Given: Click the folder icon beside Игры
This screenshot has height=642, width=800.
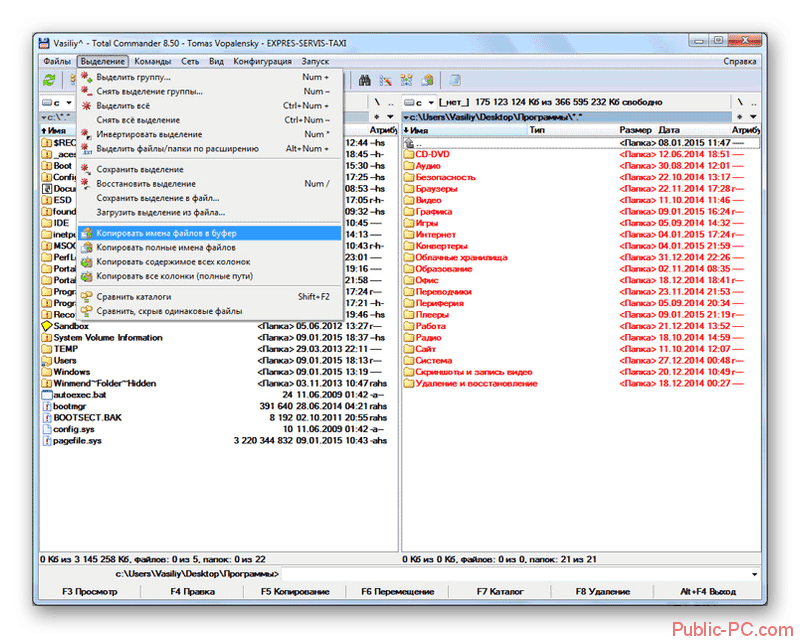Looking at the screenshot, I should coord(408,223).
